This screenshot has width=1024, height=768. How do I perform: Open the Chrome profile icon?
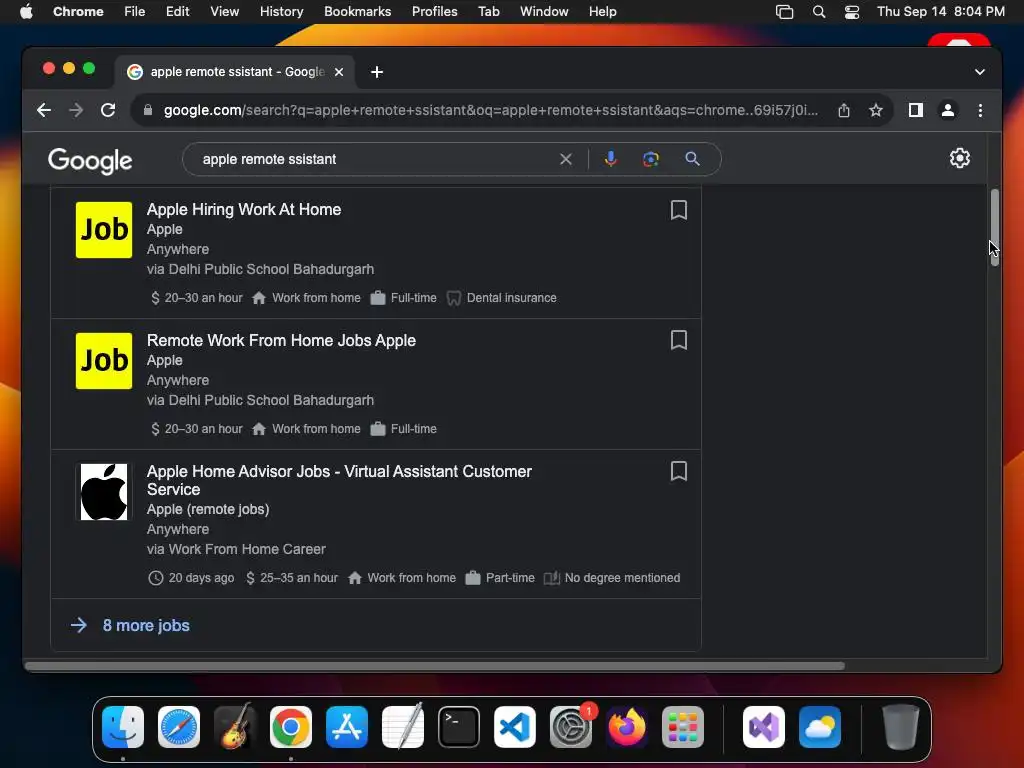(948, 110)
